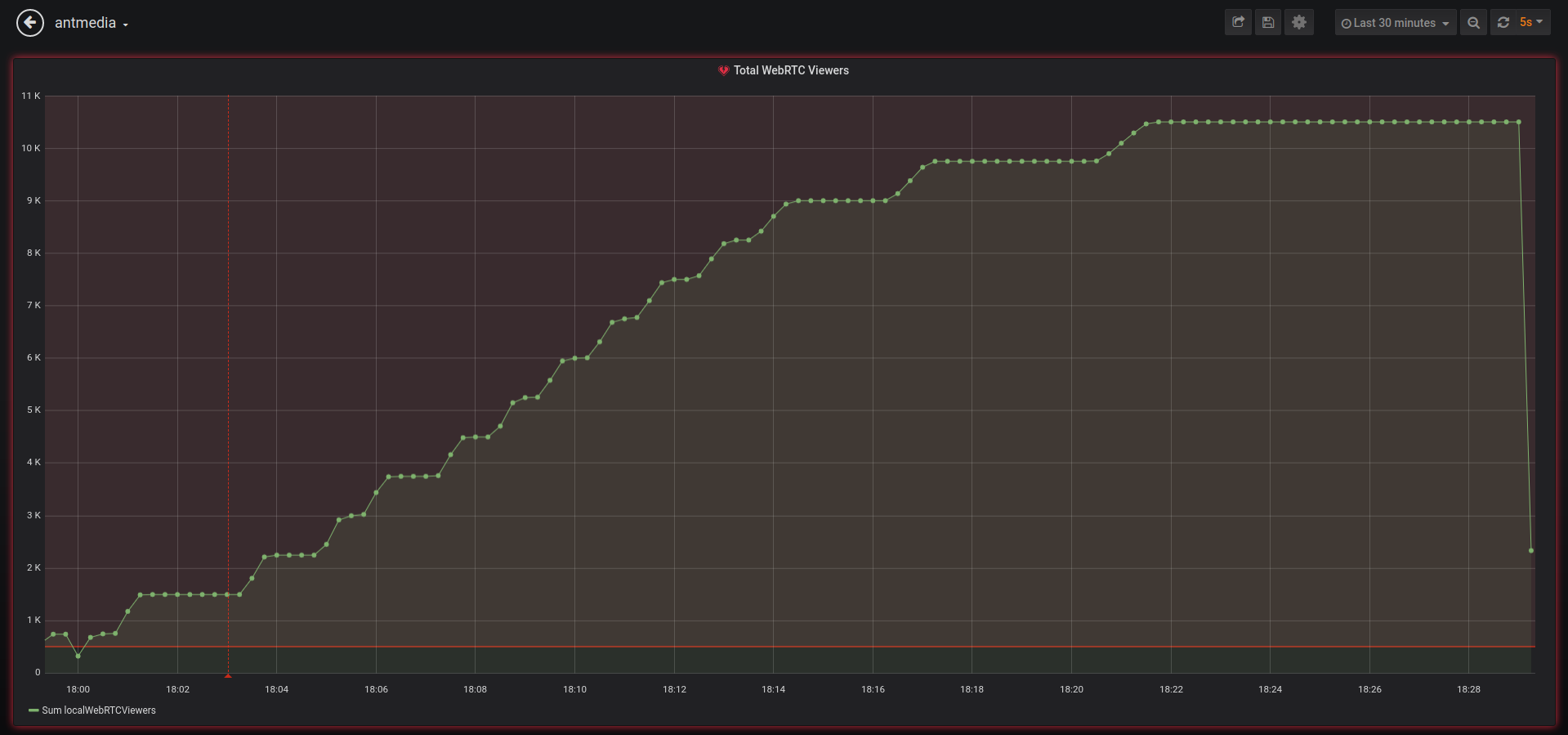Click the 11 K y-axis label
This screenshot has width=1568, height=735.
[x=31, y=96]
